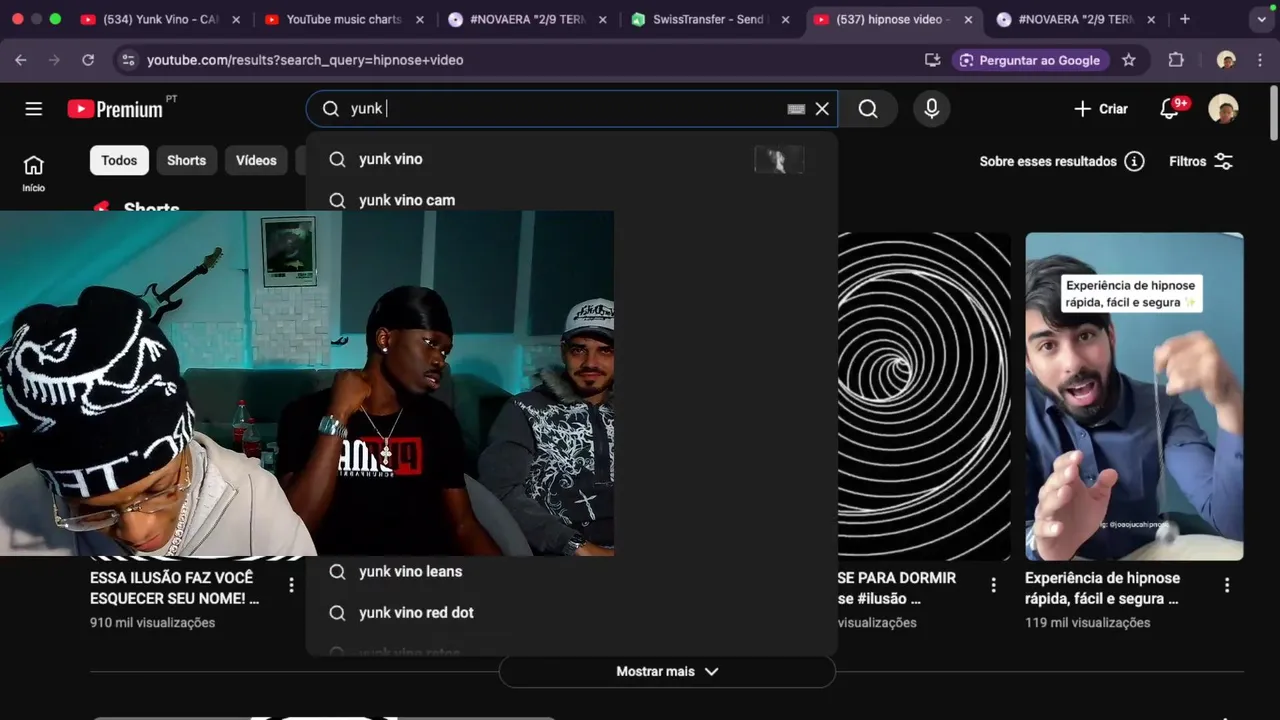Image resolution: width=1280 pixels, height=720 pixels.
Task: Click the address bar URL
Action: click(x=305, y=60)
